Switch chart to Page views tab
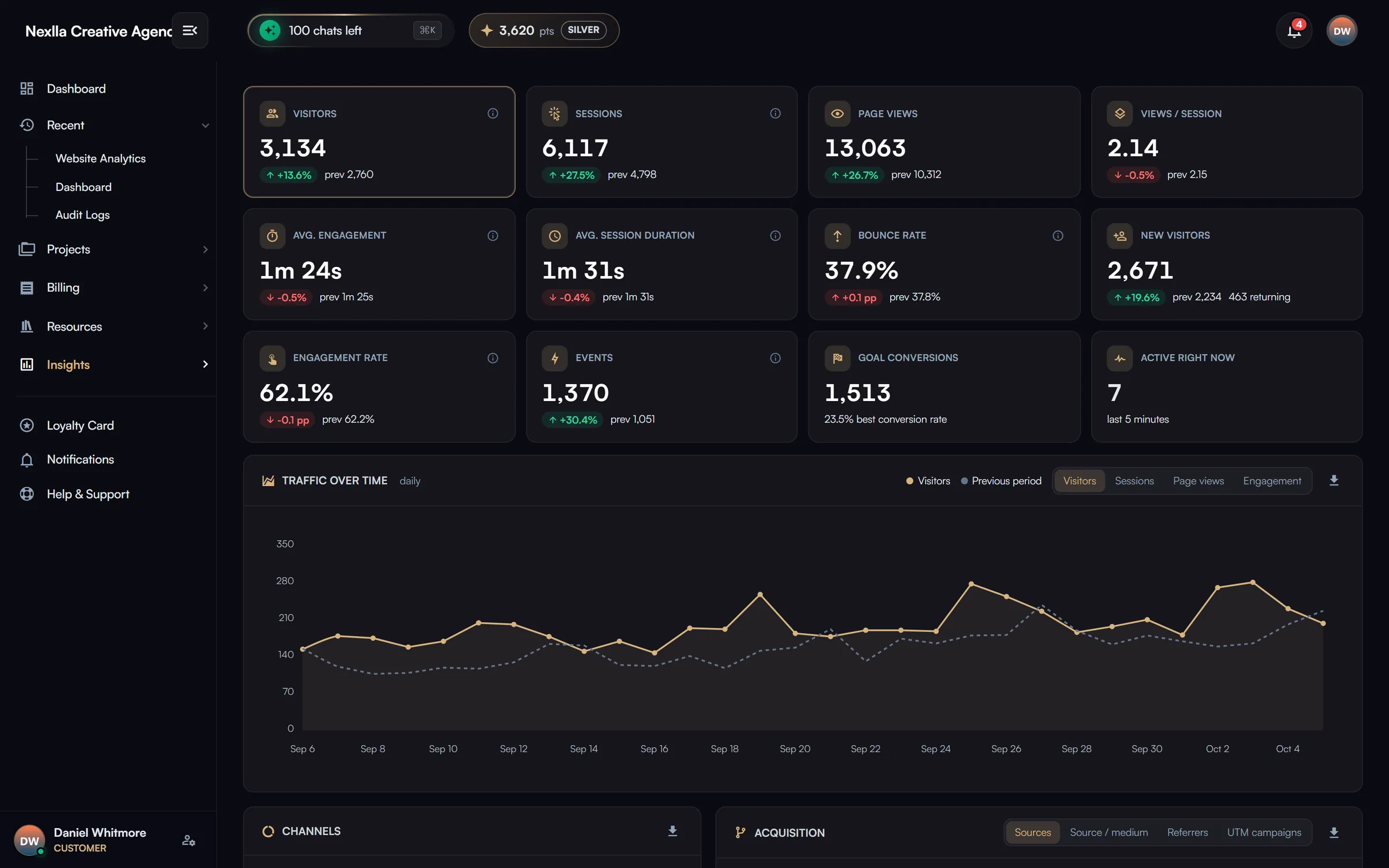This screenshot has width=1389, height=868. [1198, 481]
